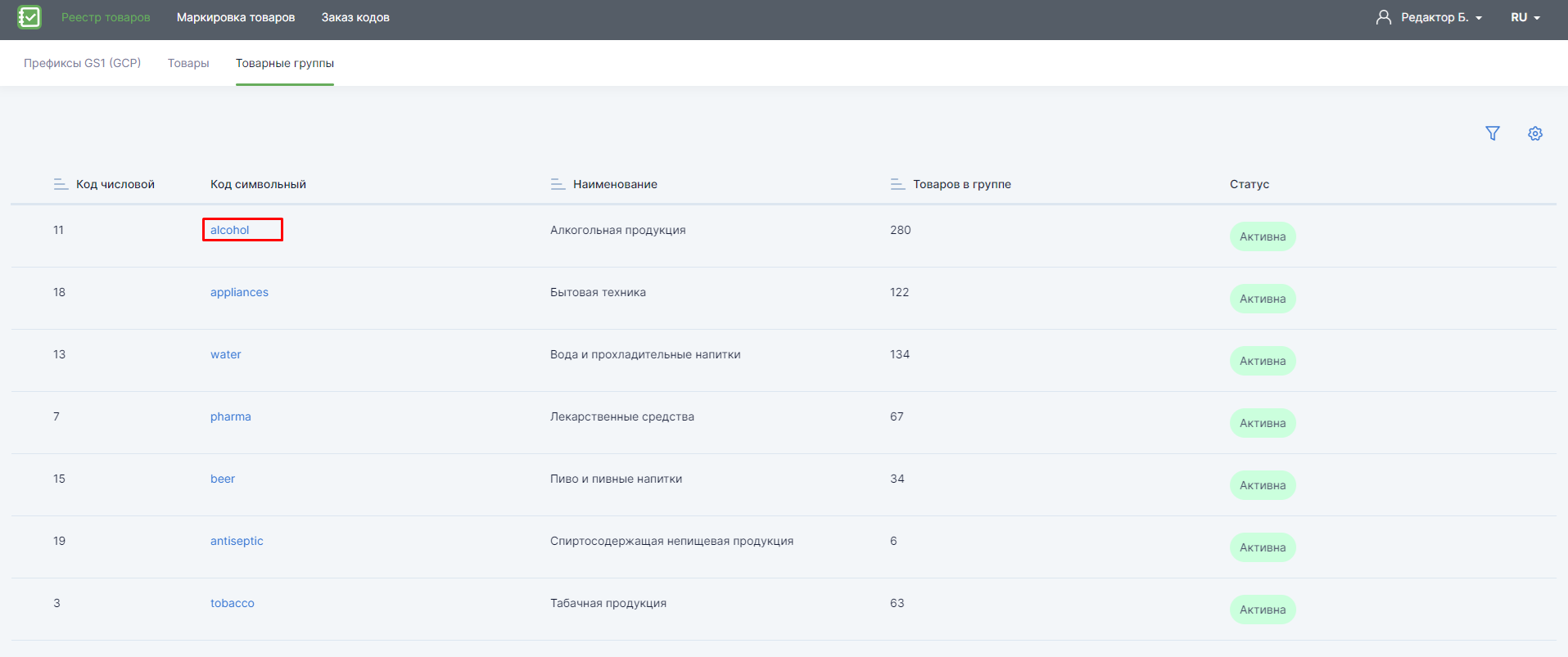Open Реестр товаров menu
Viewport: 1568px width, 657px height.
[106, 17]
